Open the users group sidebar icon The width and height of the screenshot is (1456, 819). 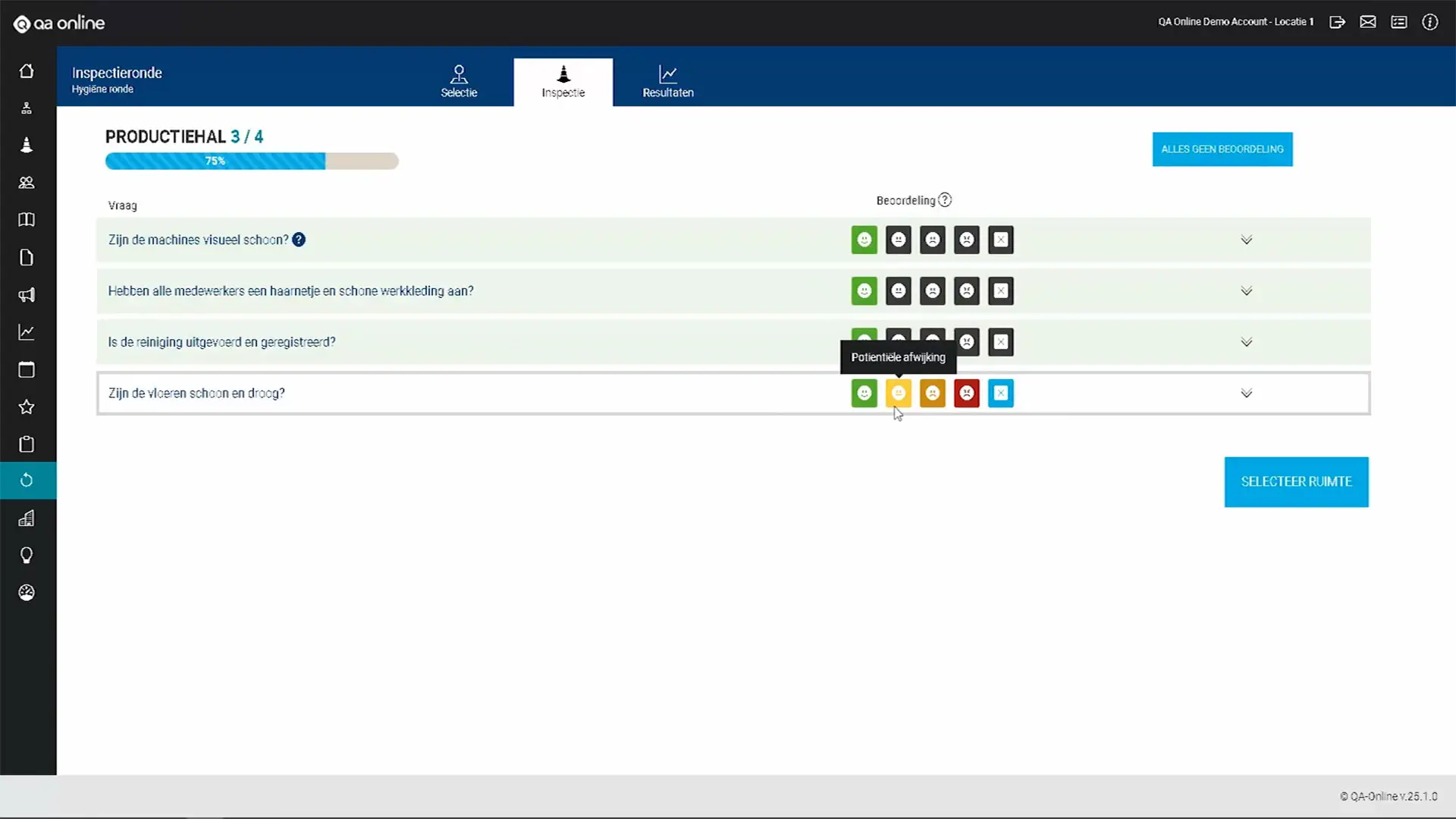pyautogui.click(x=27, y=183)
